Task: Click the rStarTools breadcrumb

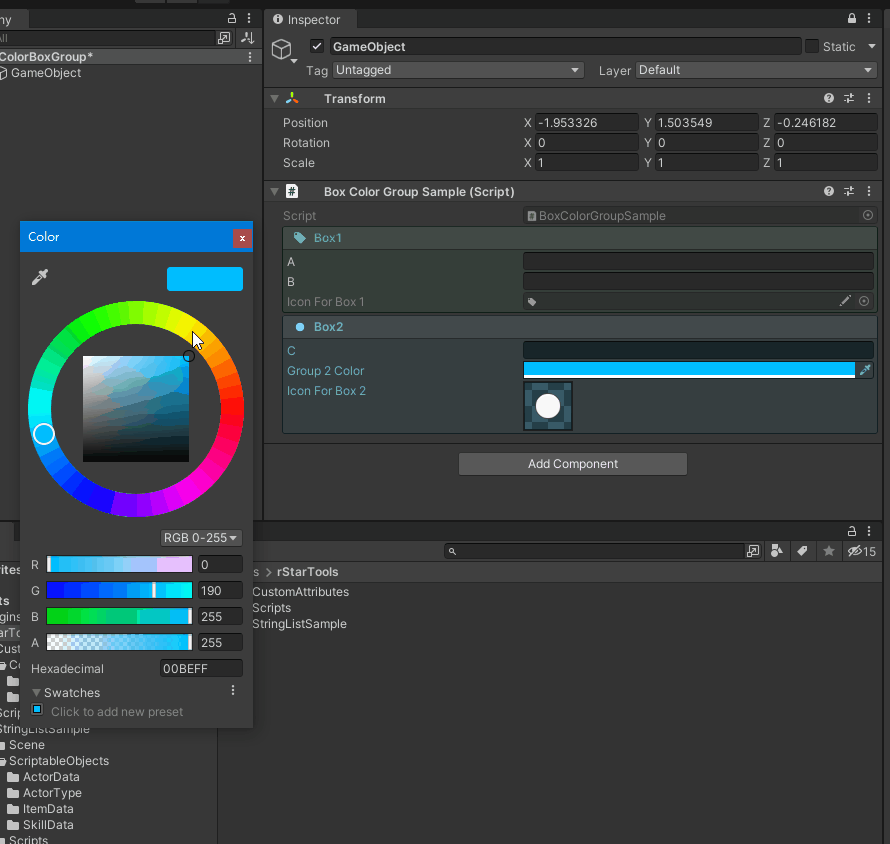Action: (307, 572)
